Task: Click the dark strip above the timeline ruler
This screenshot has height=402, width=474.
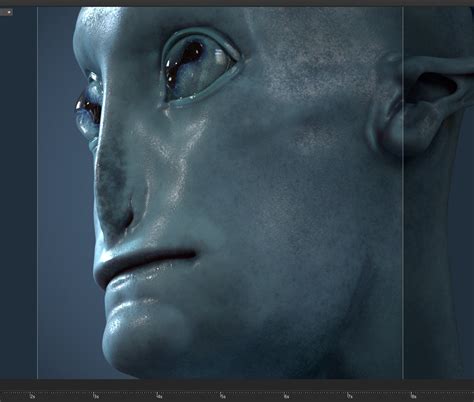Action: (237, 384)
